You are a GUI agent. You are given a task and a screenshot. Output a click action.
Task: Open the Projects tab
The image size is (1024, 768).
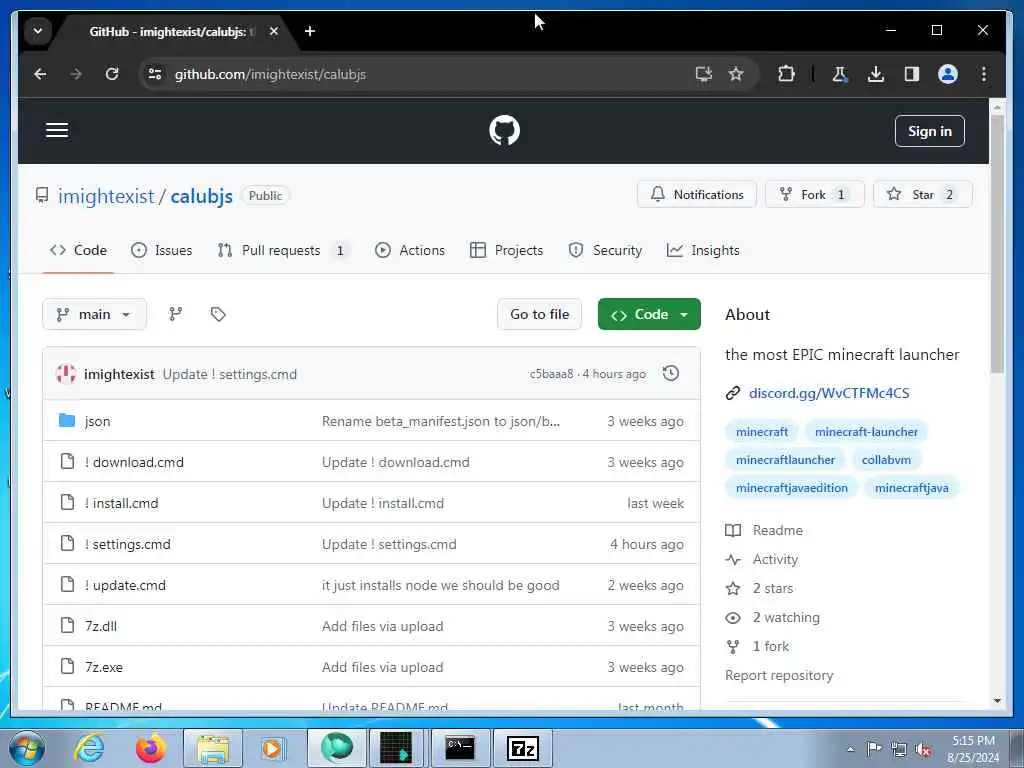click(x=507, y=250)
